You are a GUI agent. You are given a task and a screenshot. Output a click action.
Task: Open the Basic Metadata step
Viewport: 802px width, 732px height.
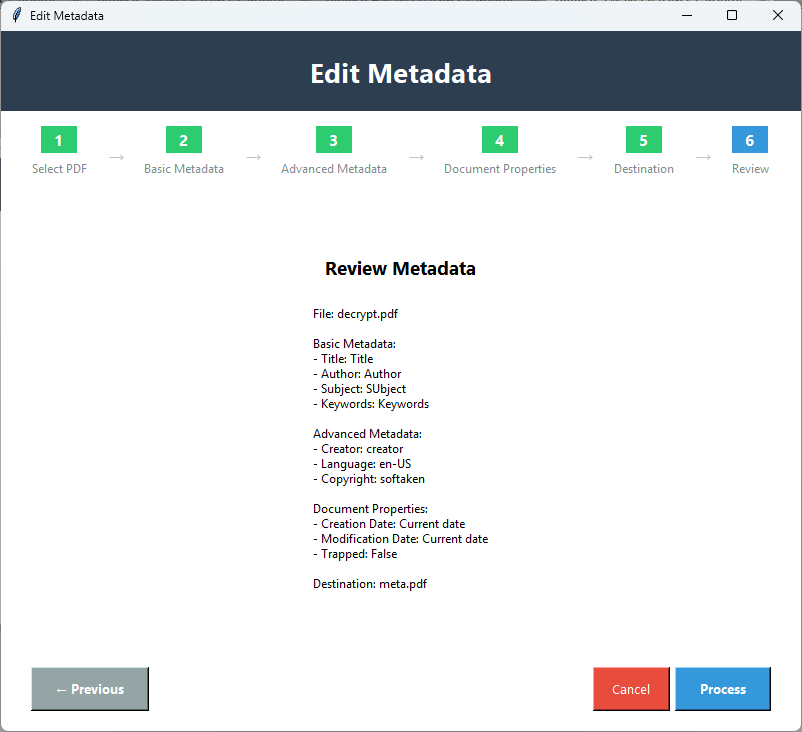(x=183, y=169)
